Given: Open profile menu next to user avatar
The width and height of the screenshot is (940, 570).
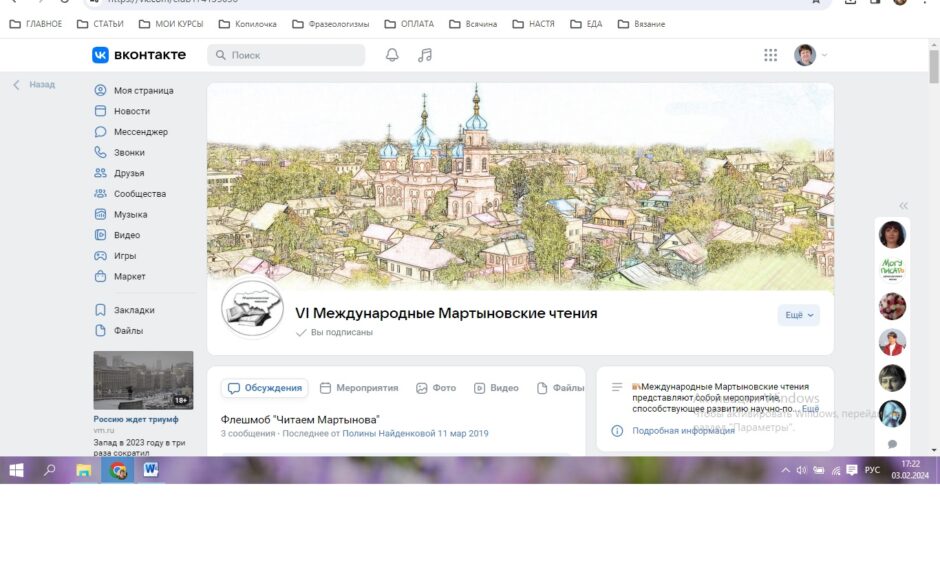Looking at the screenshot, I should [824, 55].
